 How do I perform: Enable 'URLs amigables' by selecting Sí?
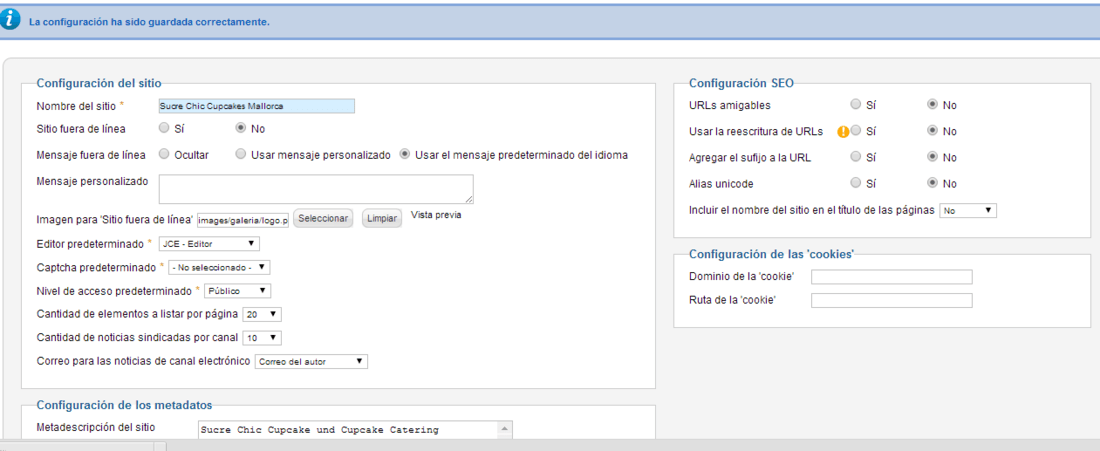click(854, 105)
